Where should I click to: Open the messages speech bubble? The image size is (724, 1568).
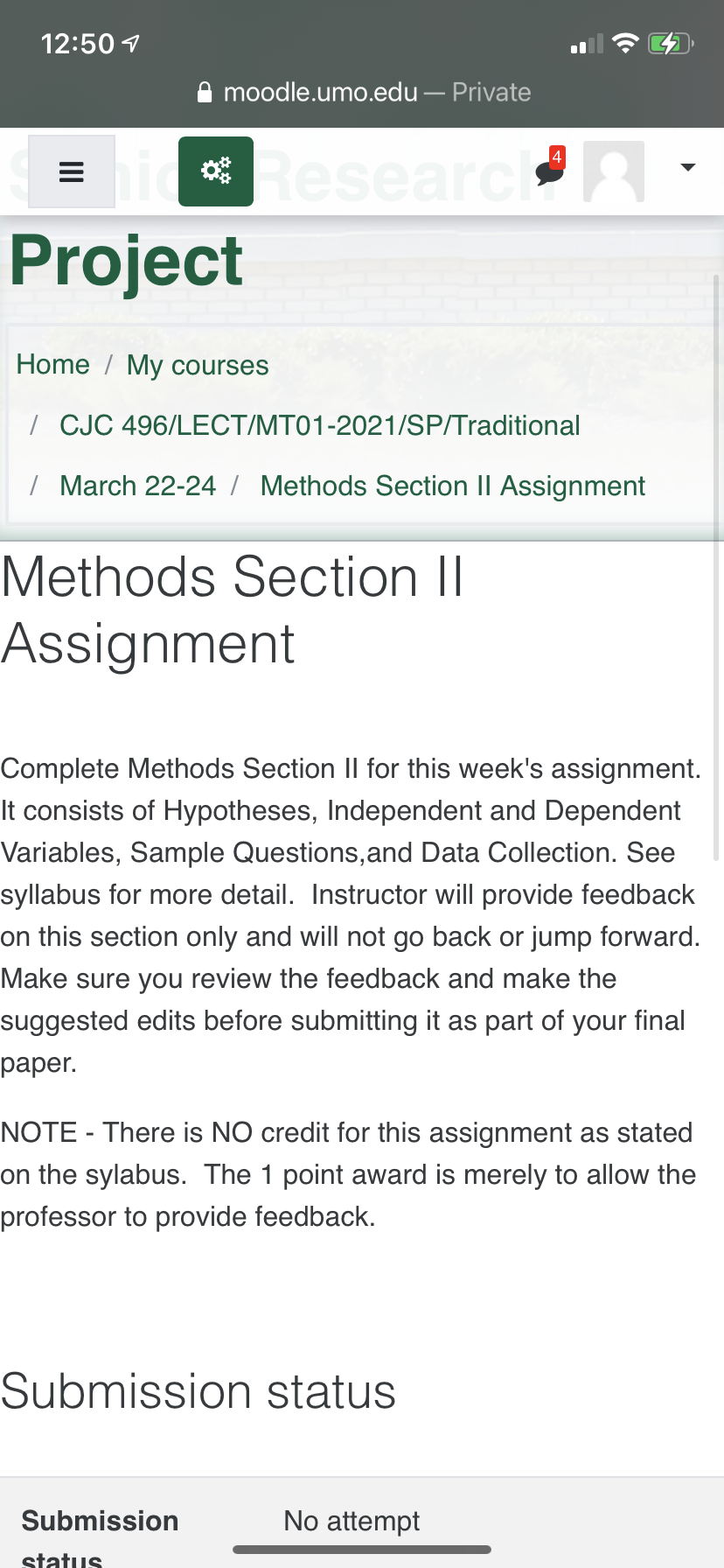pyautogui.click(x=549, y=171)
